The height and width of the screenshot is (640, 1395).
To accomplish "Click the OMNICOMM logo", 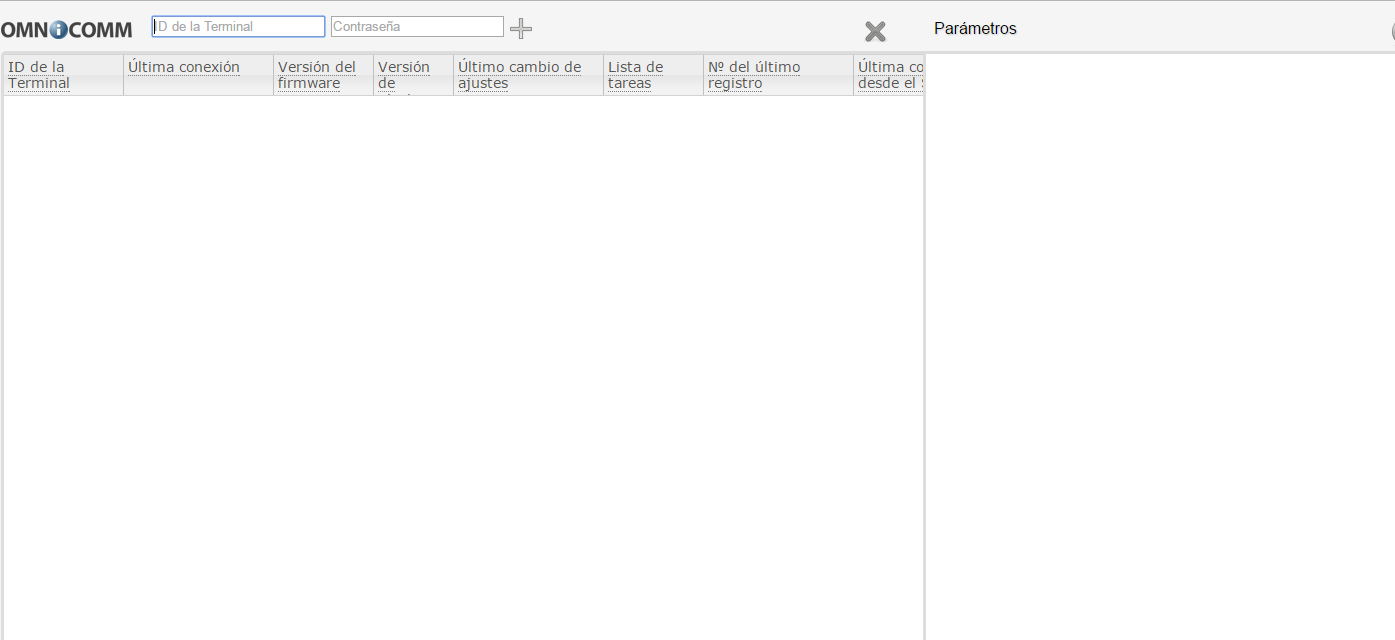I will tap(66, 30).
